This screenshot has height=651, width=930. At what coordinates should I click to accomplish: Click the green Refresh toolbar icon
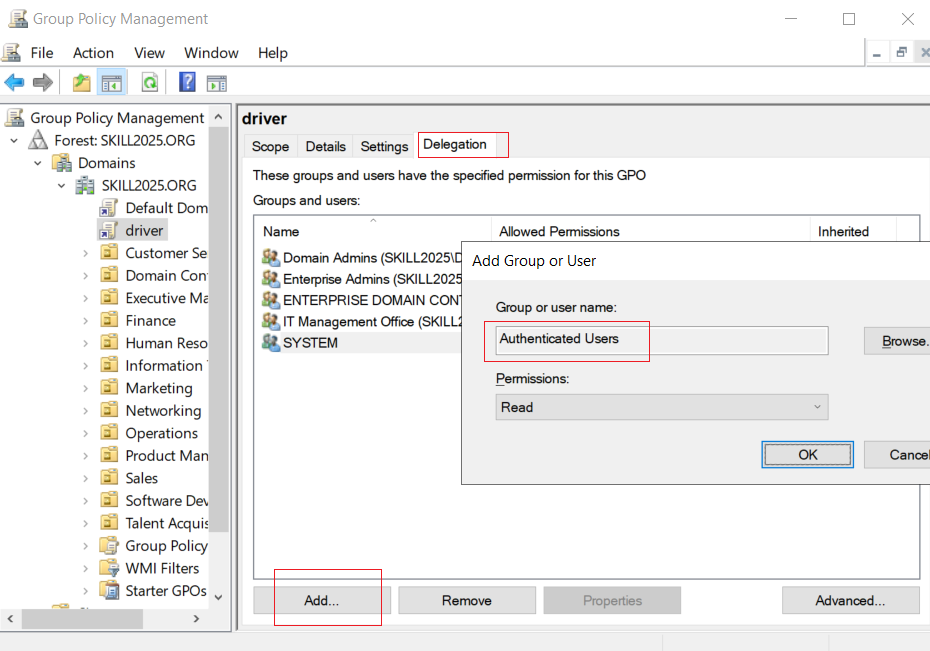click(x=150, y=82)
